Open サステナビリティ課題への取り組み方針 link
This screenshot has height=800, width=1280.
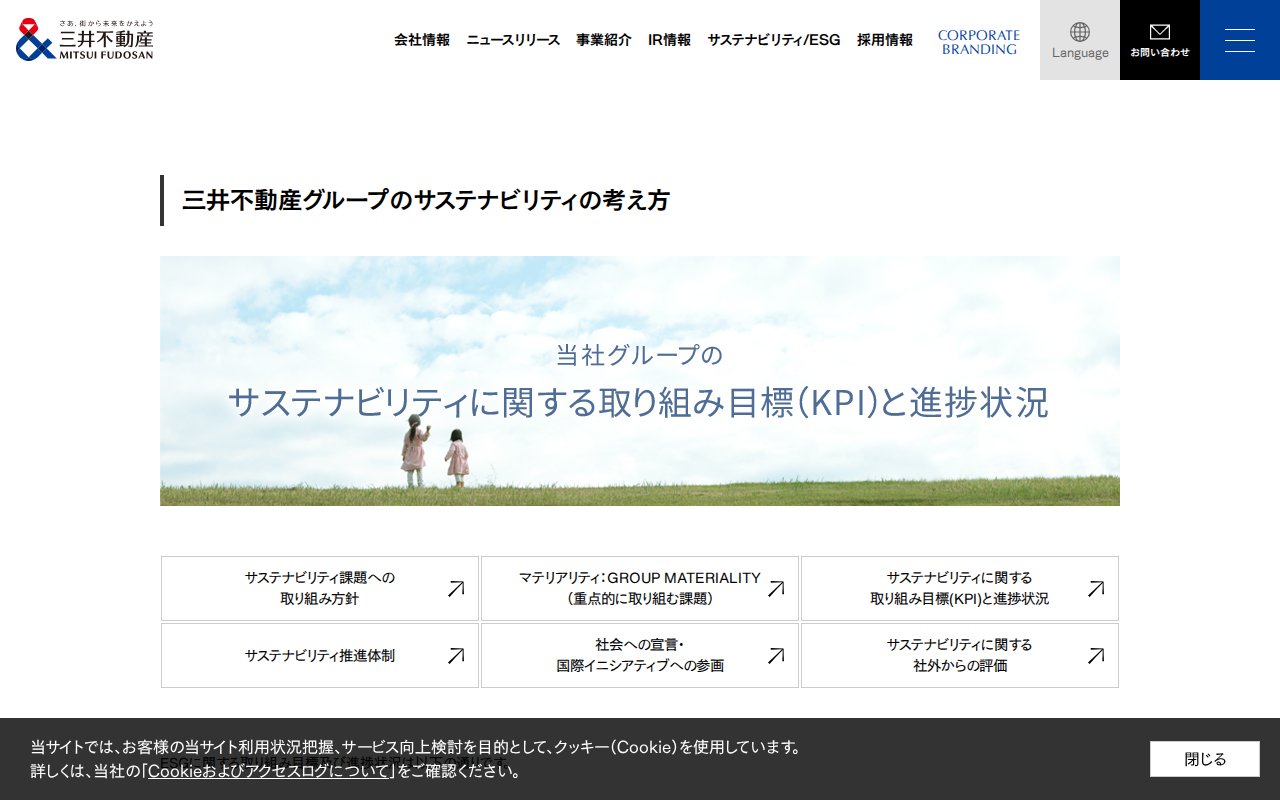tap(320, 588)
